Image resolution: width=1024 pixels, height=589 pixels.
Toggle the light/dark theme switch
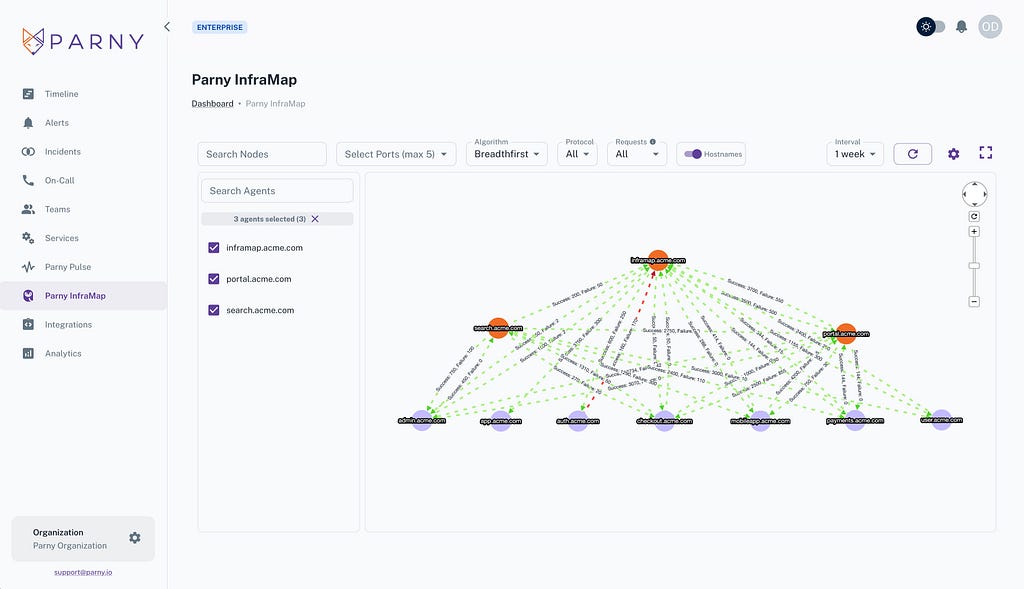[931, 27]
